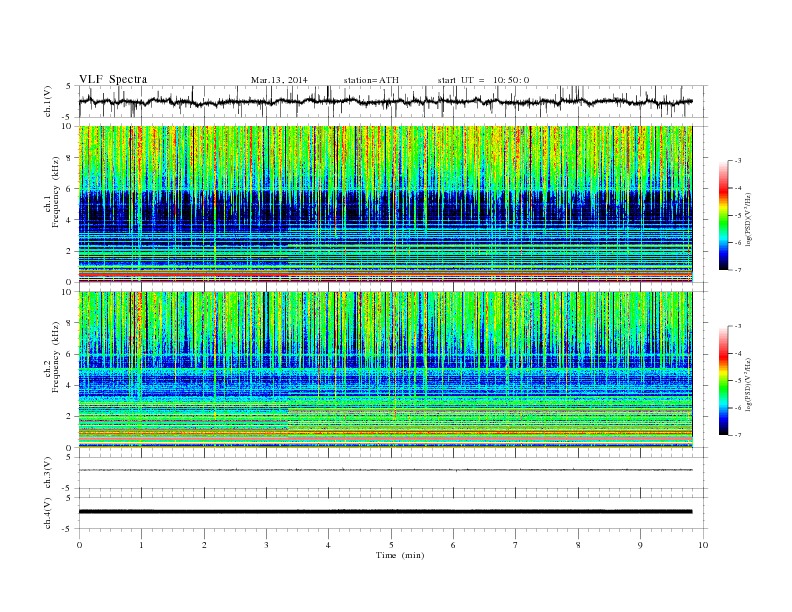This screenshot has width=792, height=612.
Task: Click time axis tick label "1"
Action: (x=142, y=545)
